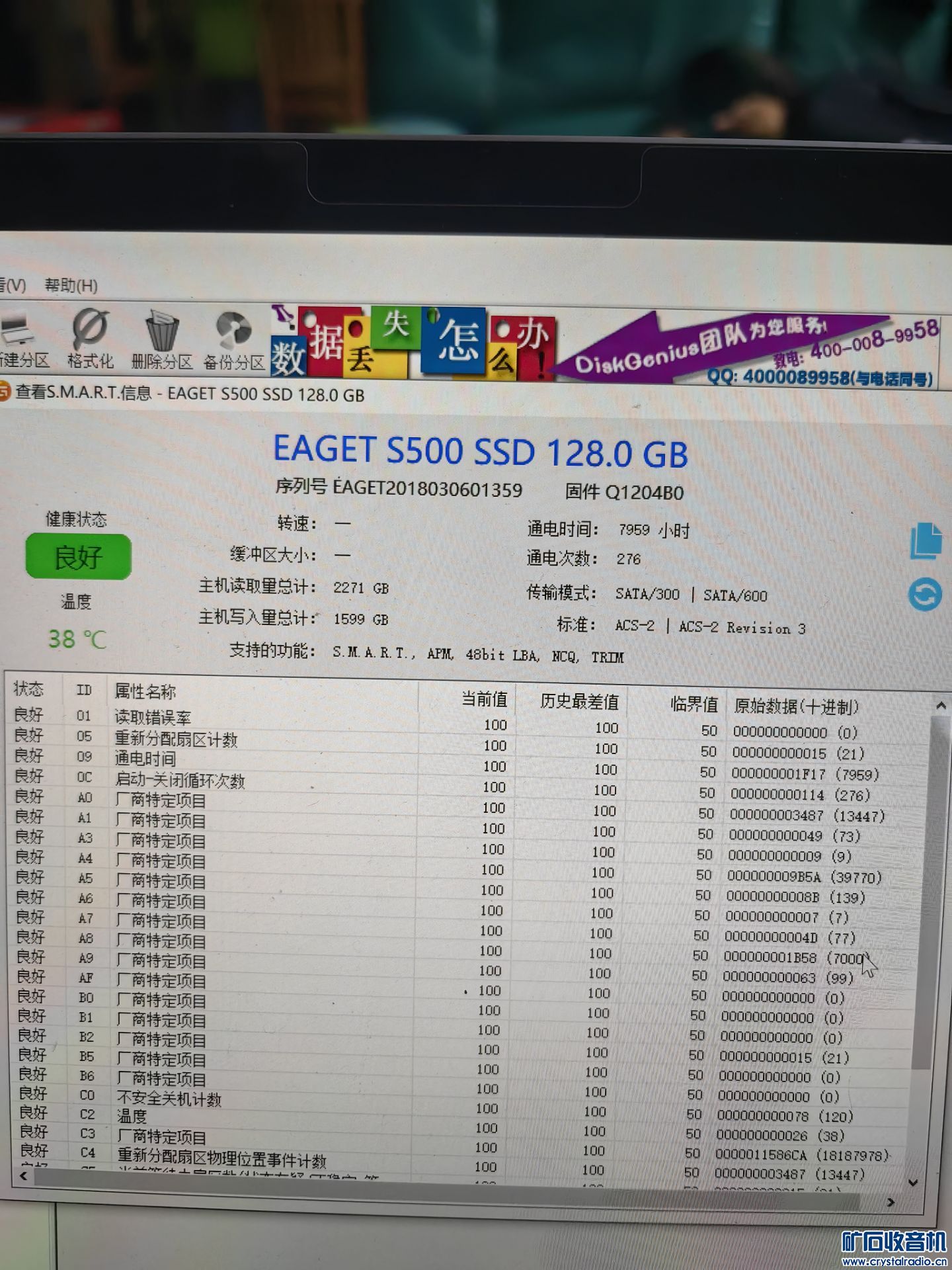952x1270 pixels.
Task: Click the transfer mode SATA/300 | SATA/600
Action: coord(691,595)
